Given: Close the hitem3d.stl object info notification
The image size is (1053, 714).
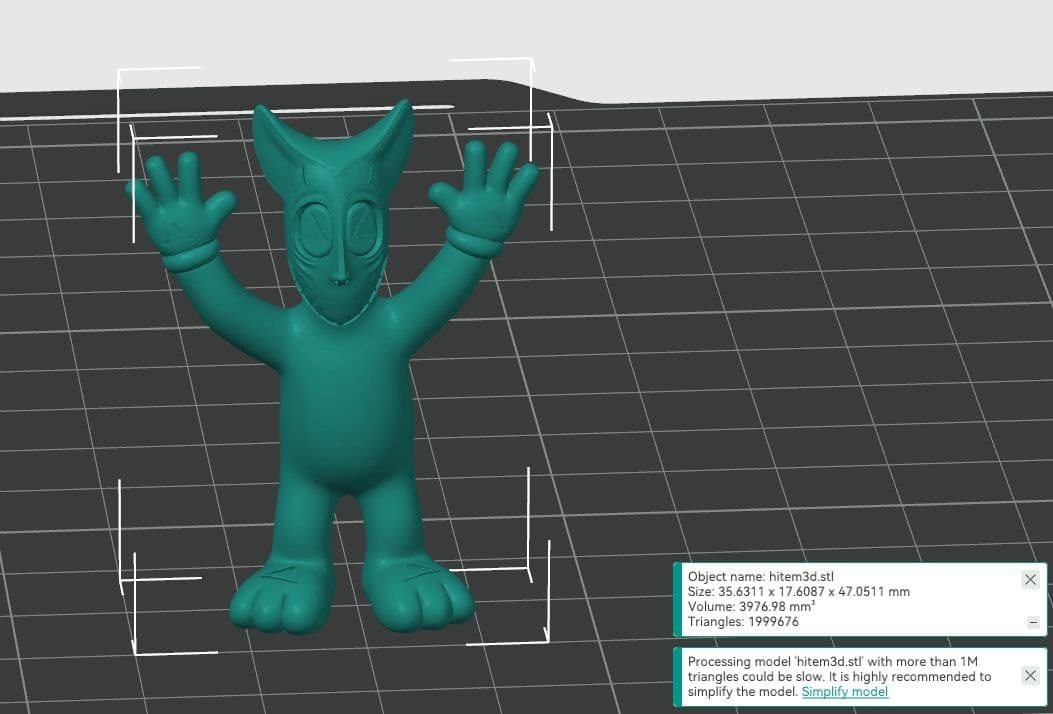Looking at the screenshot, I should (1030, 579).
